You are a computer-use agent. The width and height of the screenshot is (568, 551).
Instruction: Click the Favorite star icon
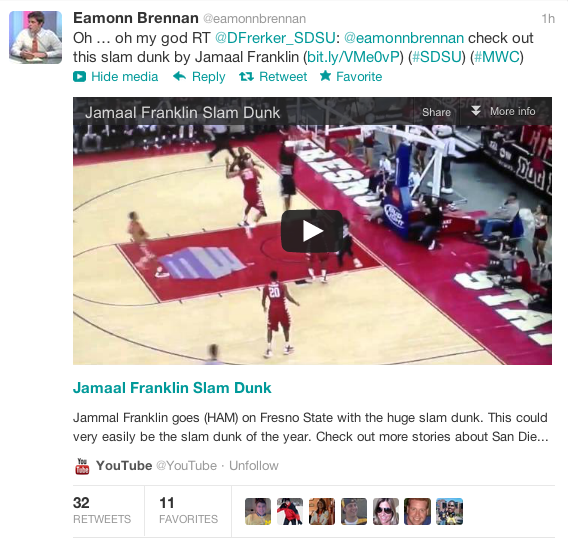point(325,76)
